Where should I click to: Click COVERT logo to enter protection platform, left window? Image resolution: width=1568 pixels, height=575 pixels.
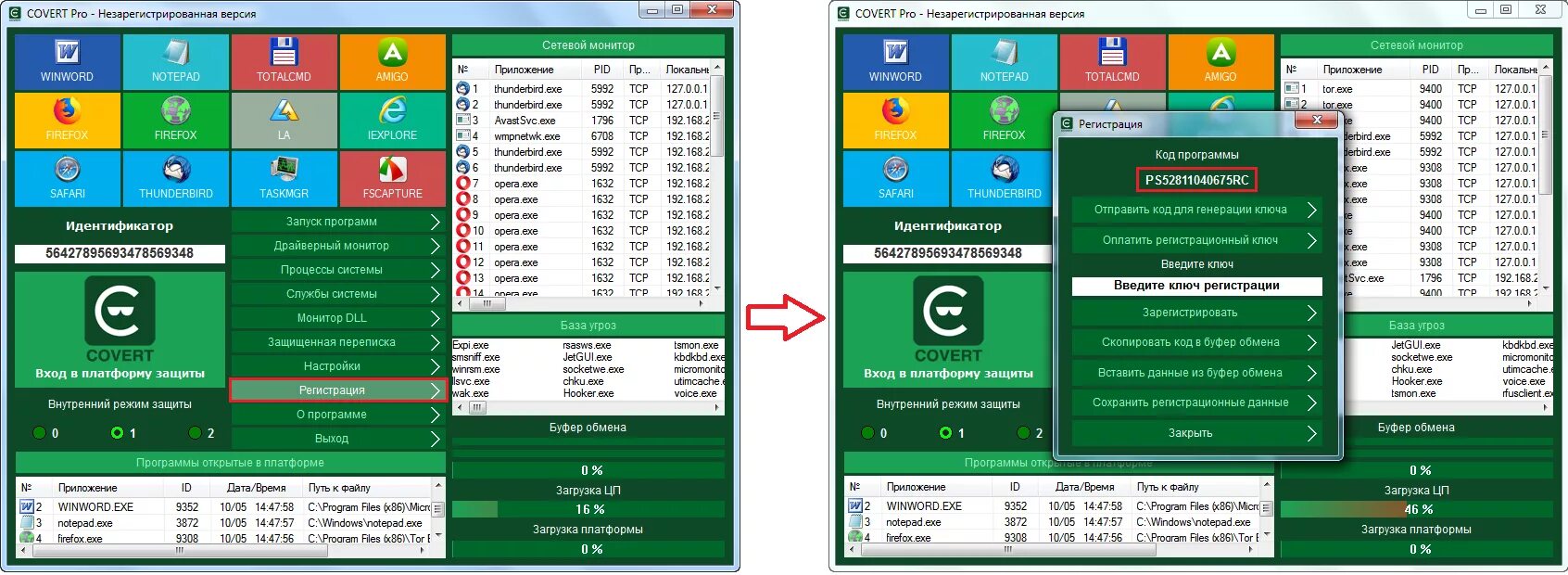tap(120, 329)
